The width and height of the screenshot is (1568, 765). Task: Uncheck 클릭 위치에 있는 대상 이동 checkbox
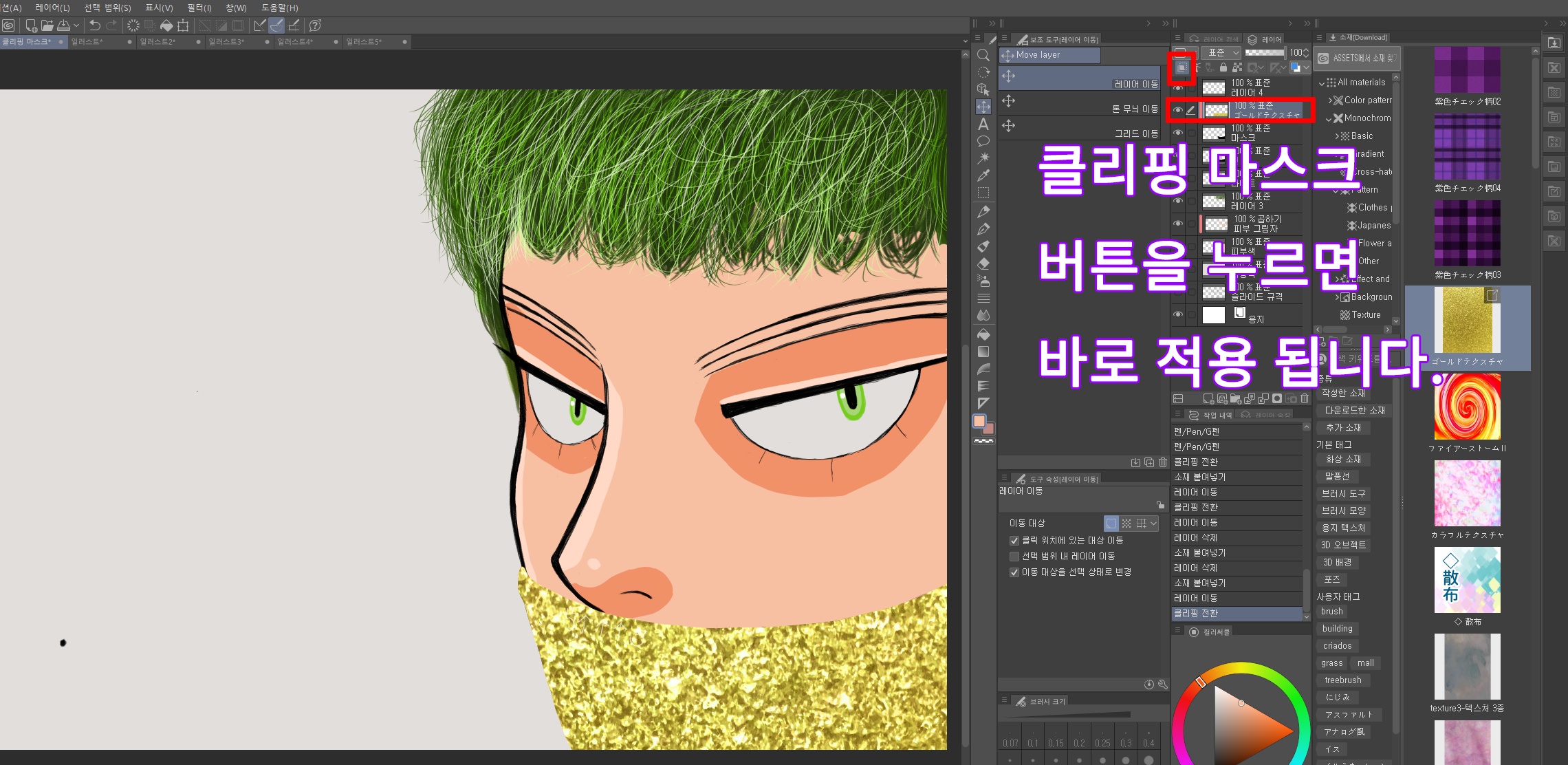point(1014,541)
